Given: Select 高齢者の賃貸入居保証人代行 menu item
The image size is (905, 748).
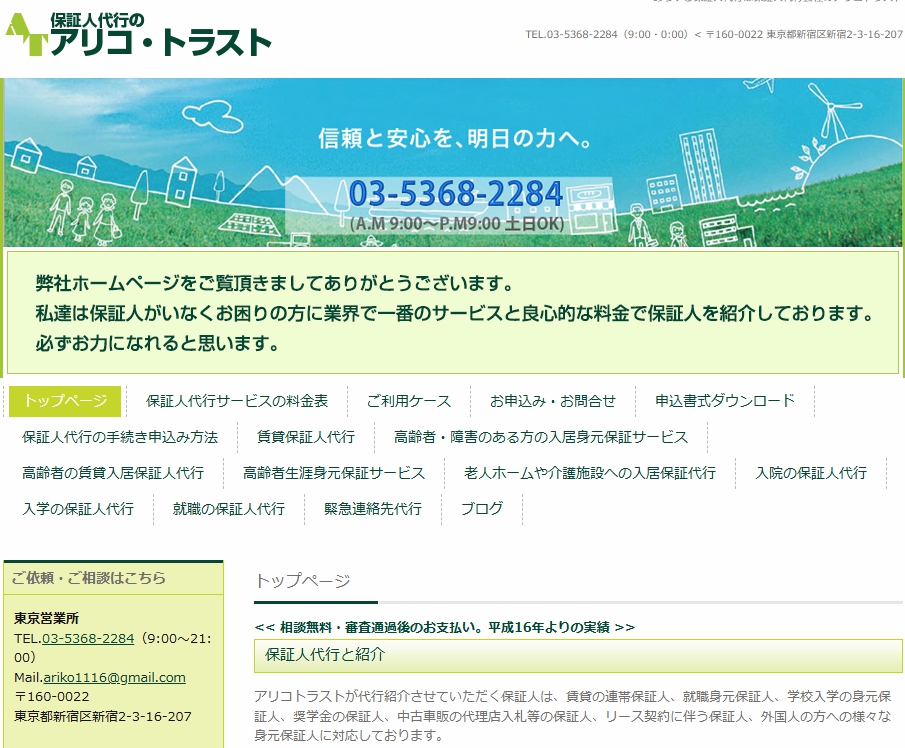Looking at the screenshot, I should coord(113,473).
